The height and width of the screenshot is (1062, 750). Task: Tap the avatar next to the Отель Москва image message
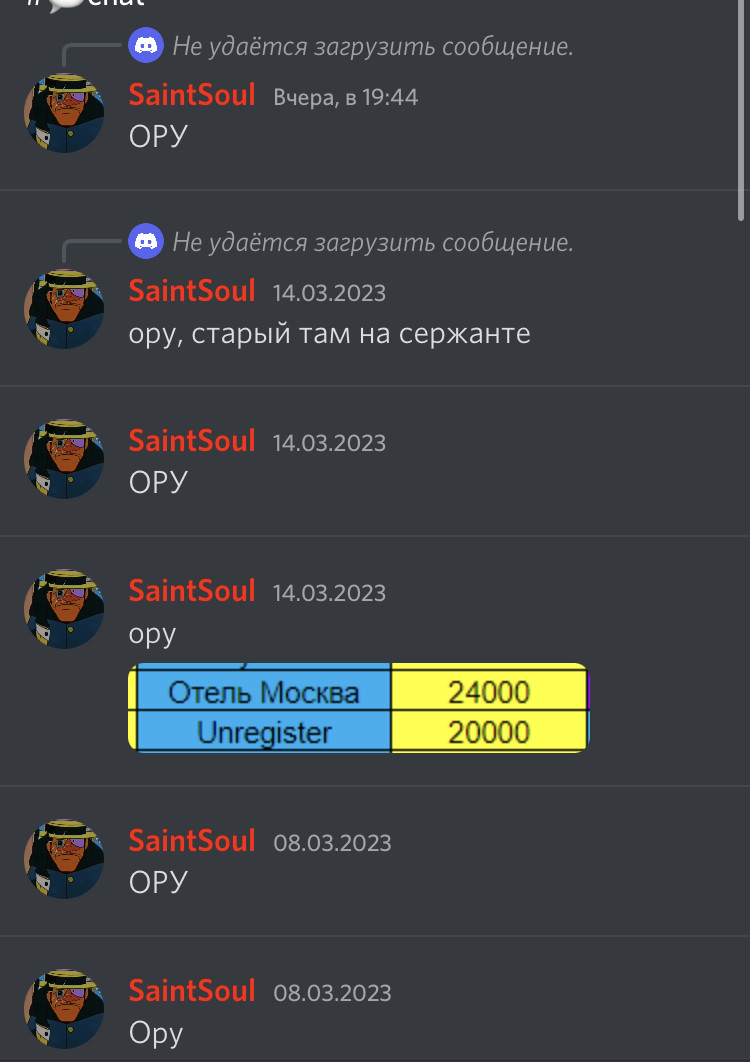(64, 609)
